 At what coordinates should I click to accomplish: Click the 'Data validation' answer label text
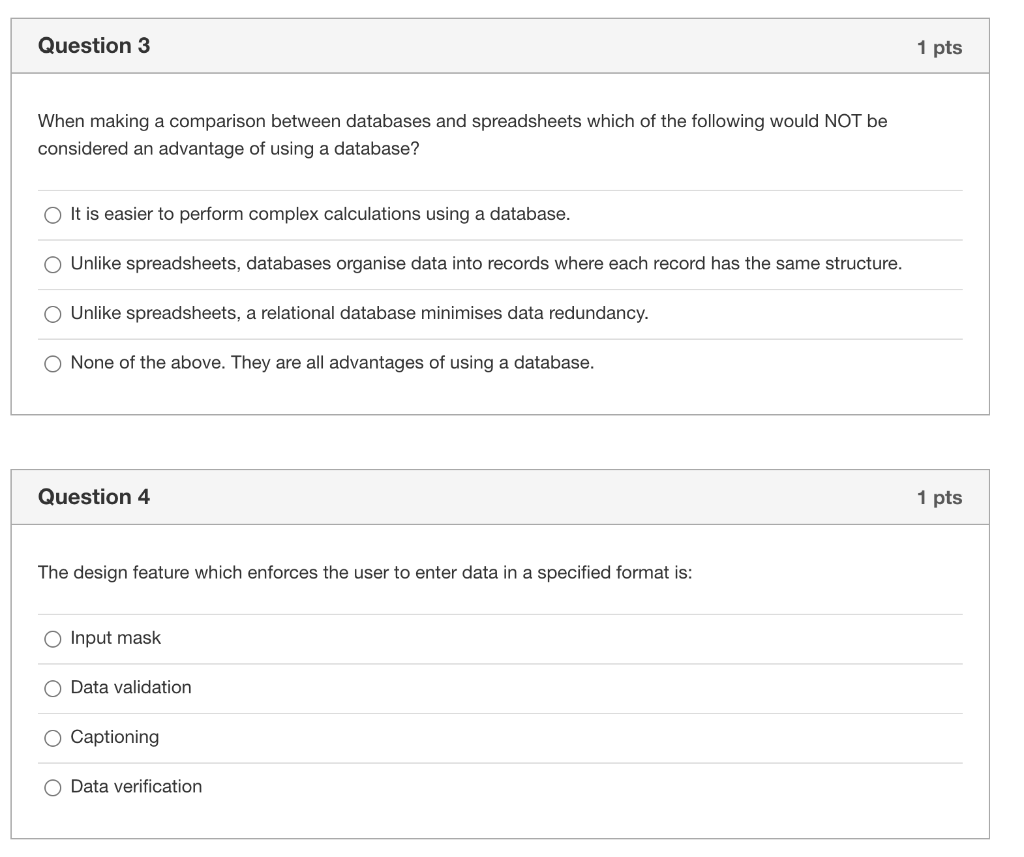pyautogui.click(x=131, y=687)
